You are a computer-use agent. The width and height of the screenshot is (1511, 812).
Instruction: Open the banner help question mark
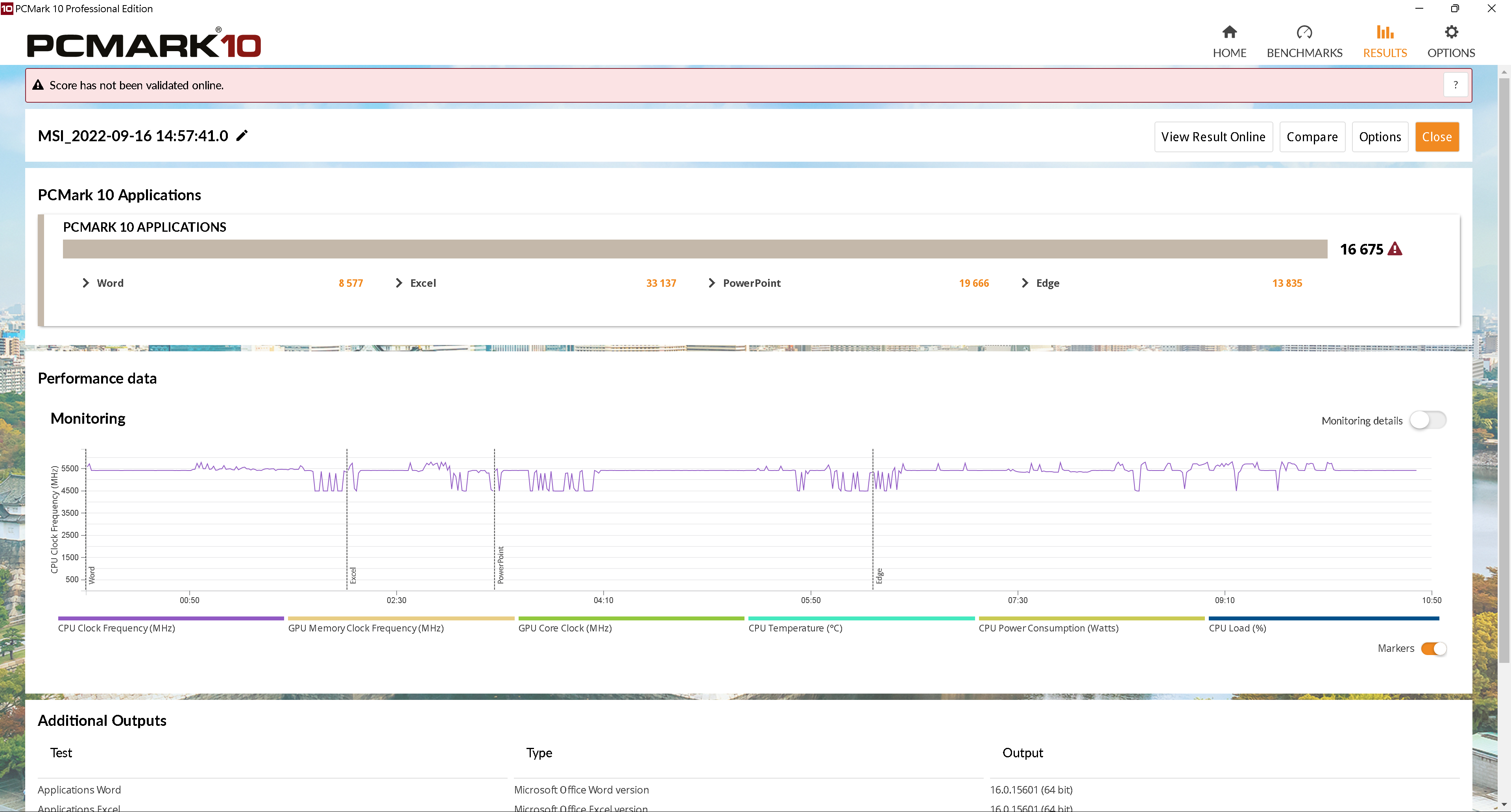(1455, 85)
